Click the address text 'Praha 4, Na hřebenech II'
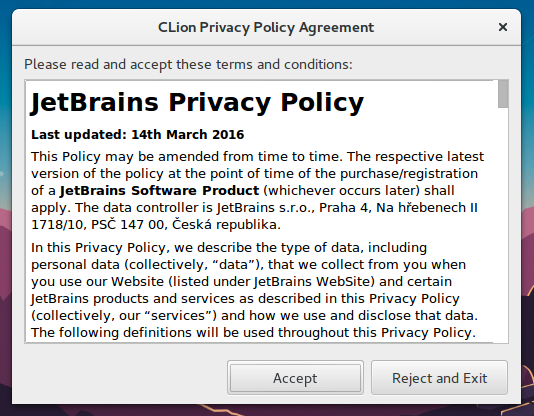Viewport: 534px width, 416px height. (398, 208)
